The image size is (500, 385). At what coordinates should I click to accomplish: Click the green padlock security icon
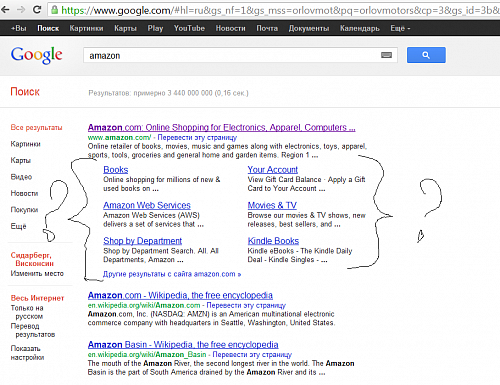tap(54, 10)
